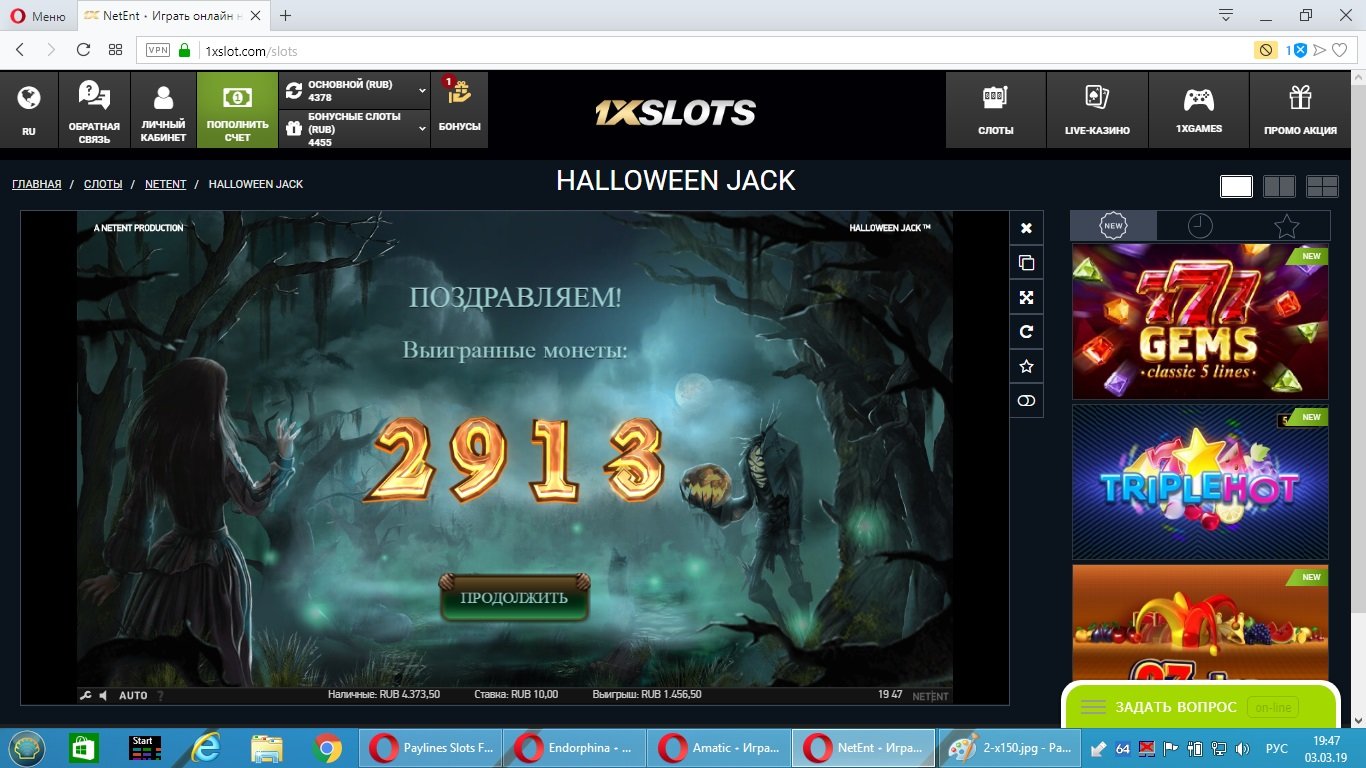Expand the Основной (RUB) account dropdown

(x=422, y=91)
